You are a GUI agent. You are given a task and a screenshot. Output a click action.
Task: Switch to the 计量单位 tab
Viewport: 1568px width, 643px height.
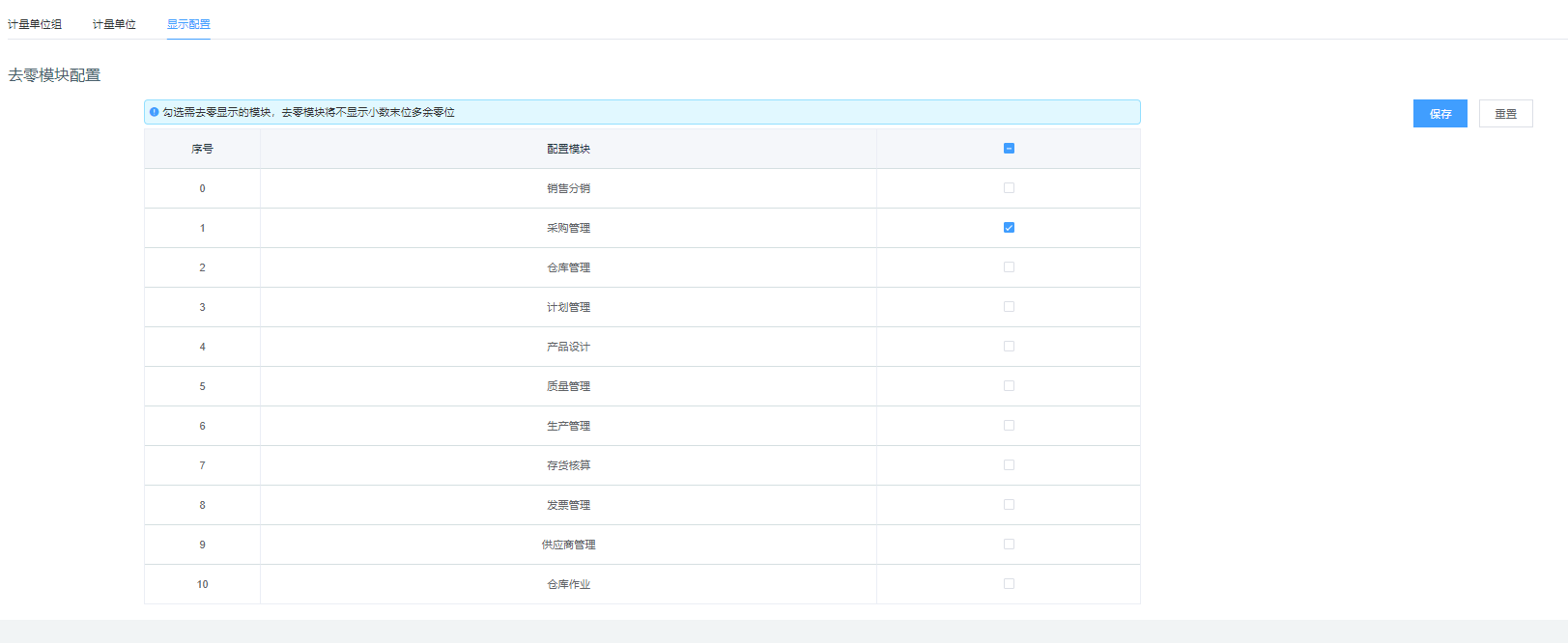(114, 24)
